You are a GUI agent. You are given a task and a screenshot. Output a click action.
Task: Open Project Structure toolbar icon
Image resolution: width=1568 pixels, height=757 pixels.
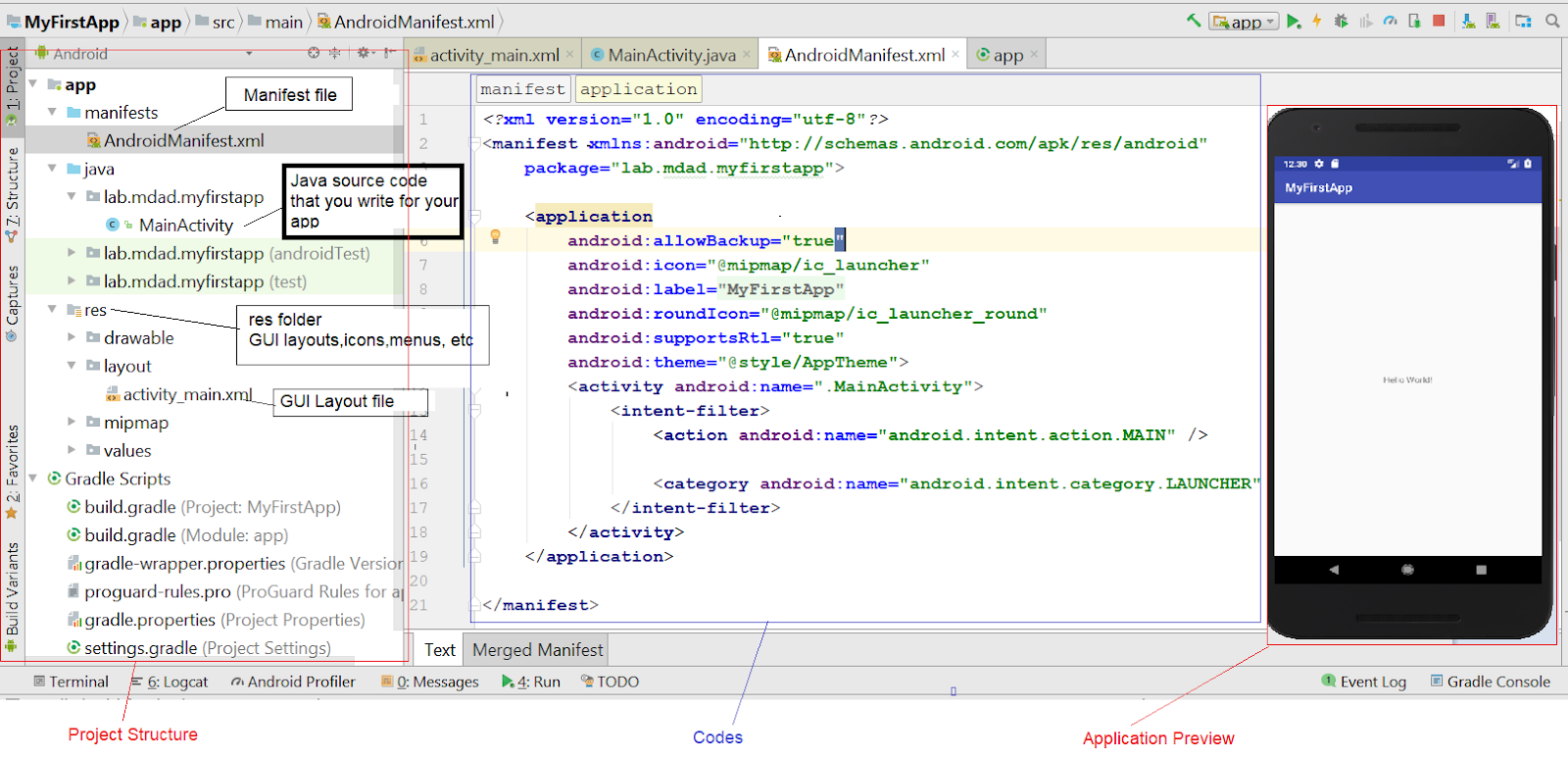pos(1523,21)
